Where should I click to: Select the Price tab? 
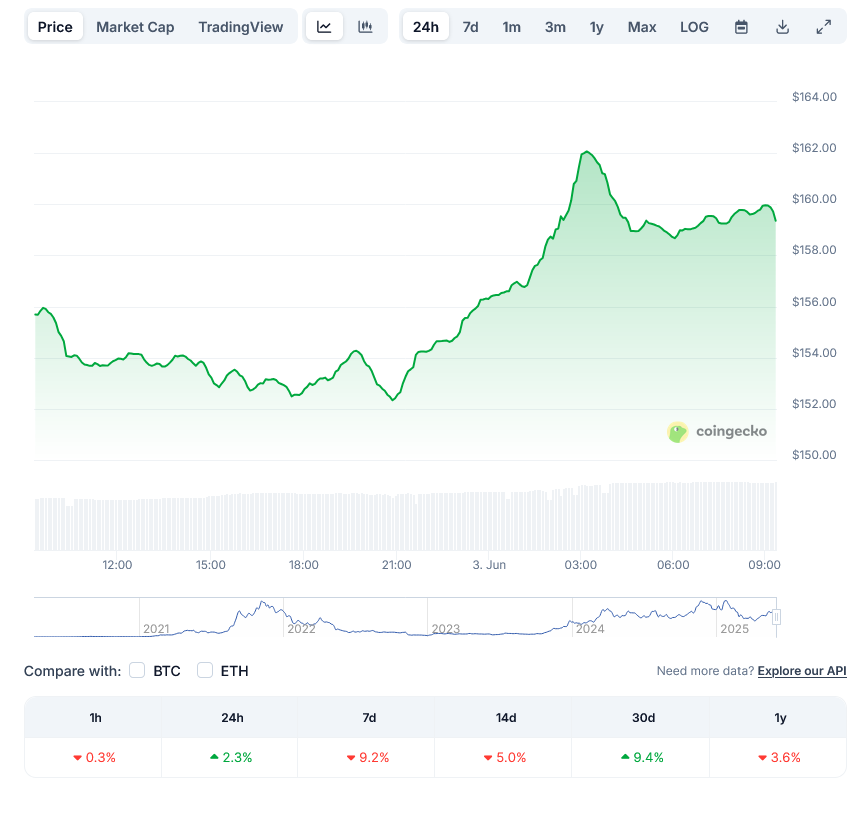click(55, 26)
